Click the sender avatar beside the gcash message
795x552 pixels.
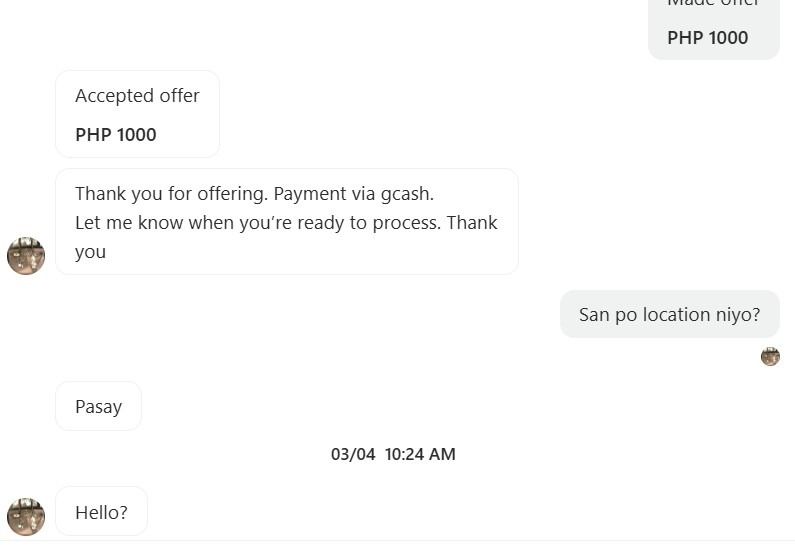pyautogui.click(x=26, y=256)
